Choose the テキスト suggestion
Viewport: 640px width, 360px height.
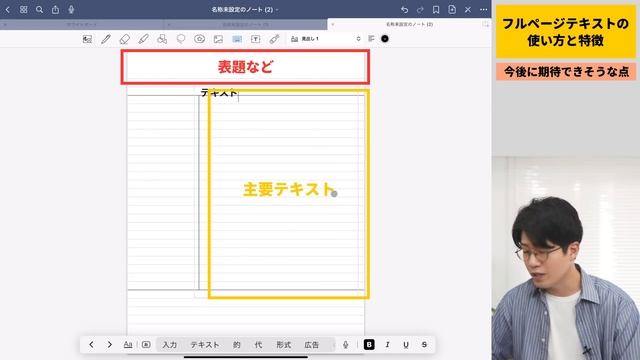coord(205,344)
